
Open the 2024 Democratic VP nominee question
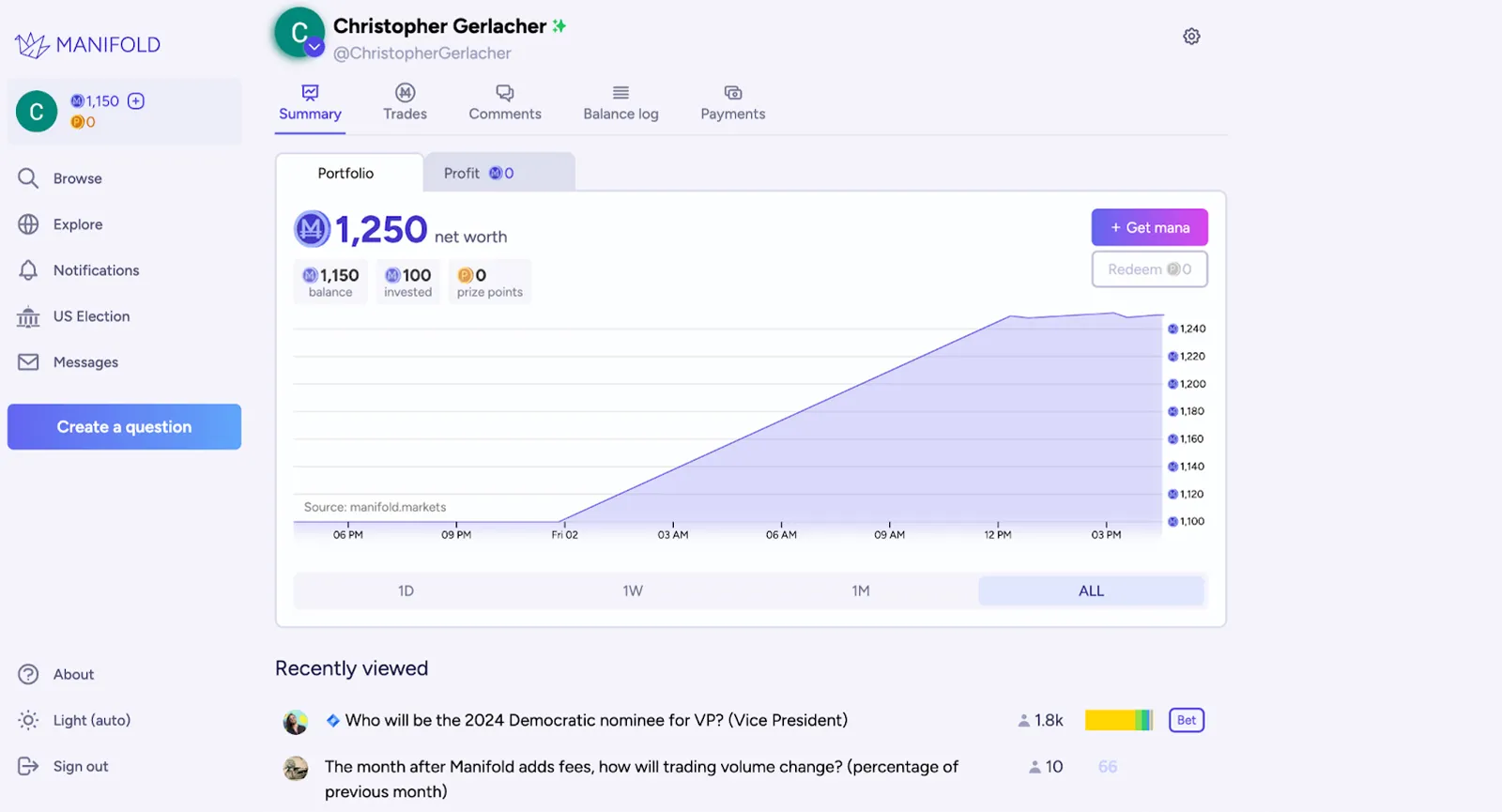pos(596,720)
